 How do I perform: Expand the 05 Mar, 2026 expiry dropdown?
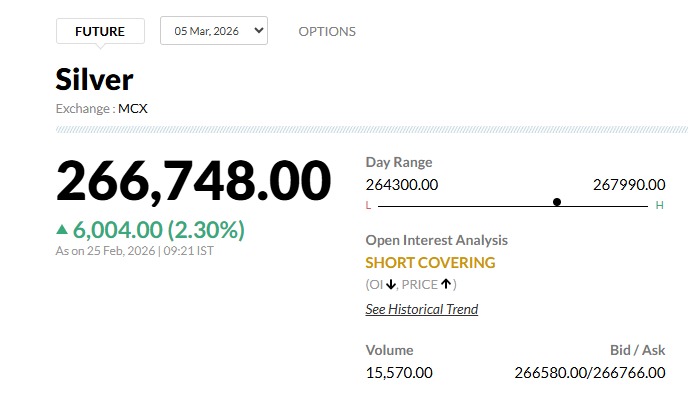pos(214,31)
